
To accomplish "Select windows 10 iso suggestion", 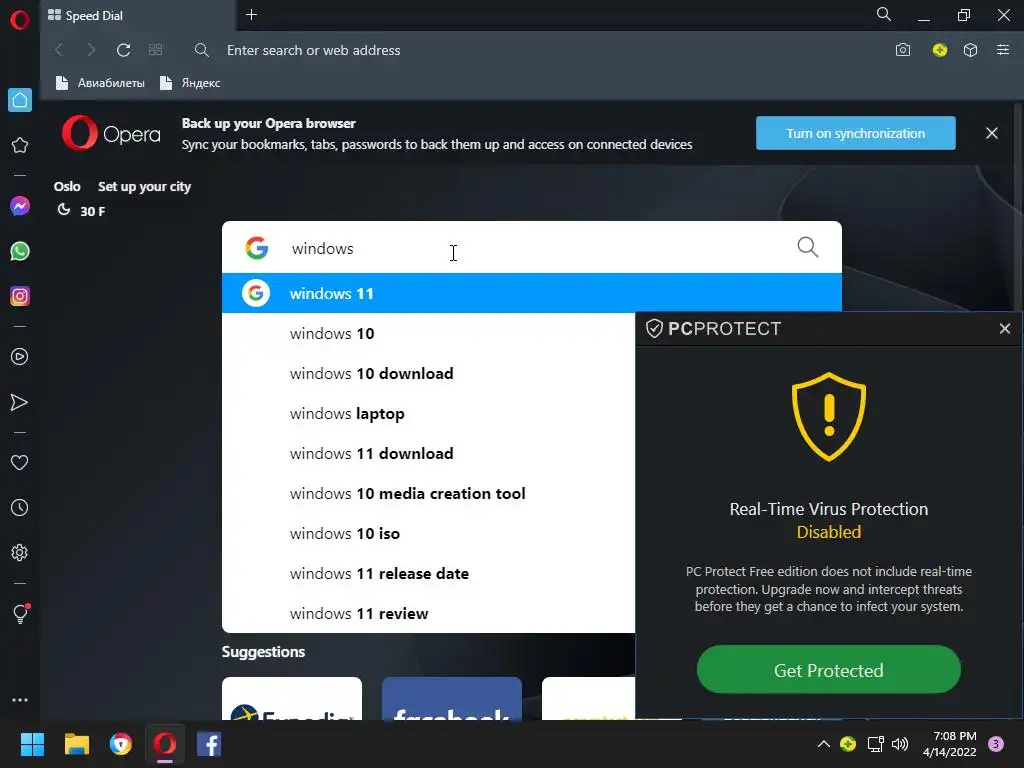I will [x=428, y=534].
